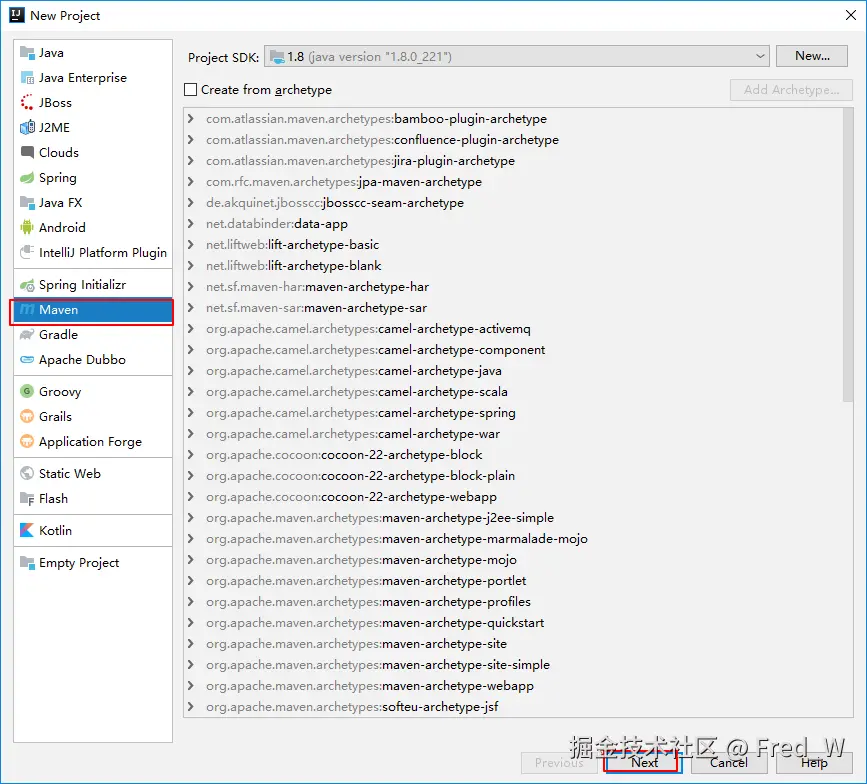Viewport: 867px width, 784px height.
Task: Expand camel-archetype-spring entry
Action: click(191, 412)
